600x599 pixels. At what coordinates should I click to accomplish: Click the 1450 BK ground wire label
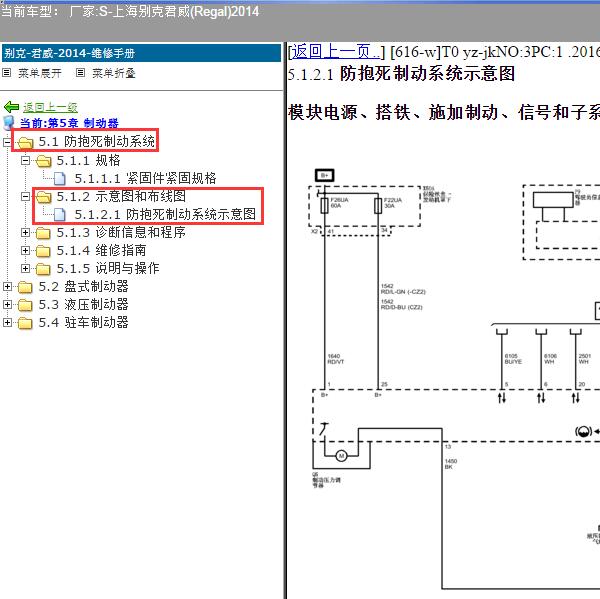451,464
